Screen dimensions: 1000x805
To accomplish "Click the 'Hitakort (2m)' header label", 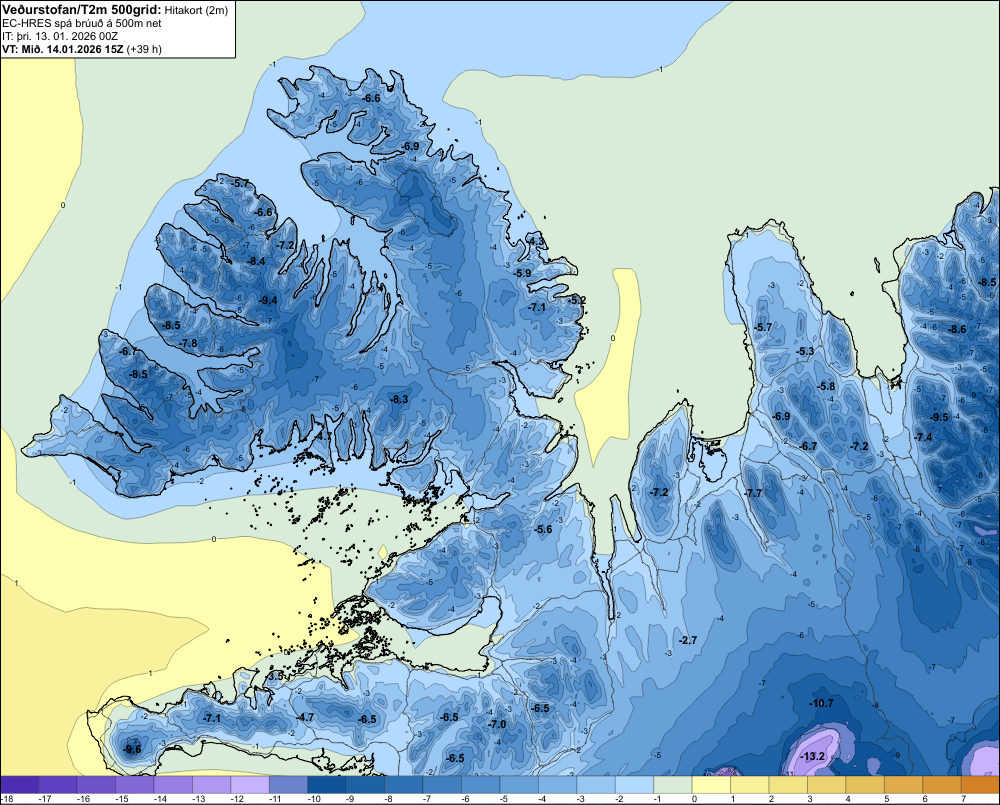I will pos(196,10).
